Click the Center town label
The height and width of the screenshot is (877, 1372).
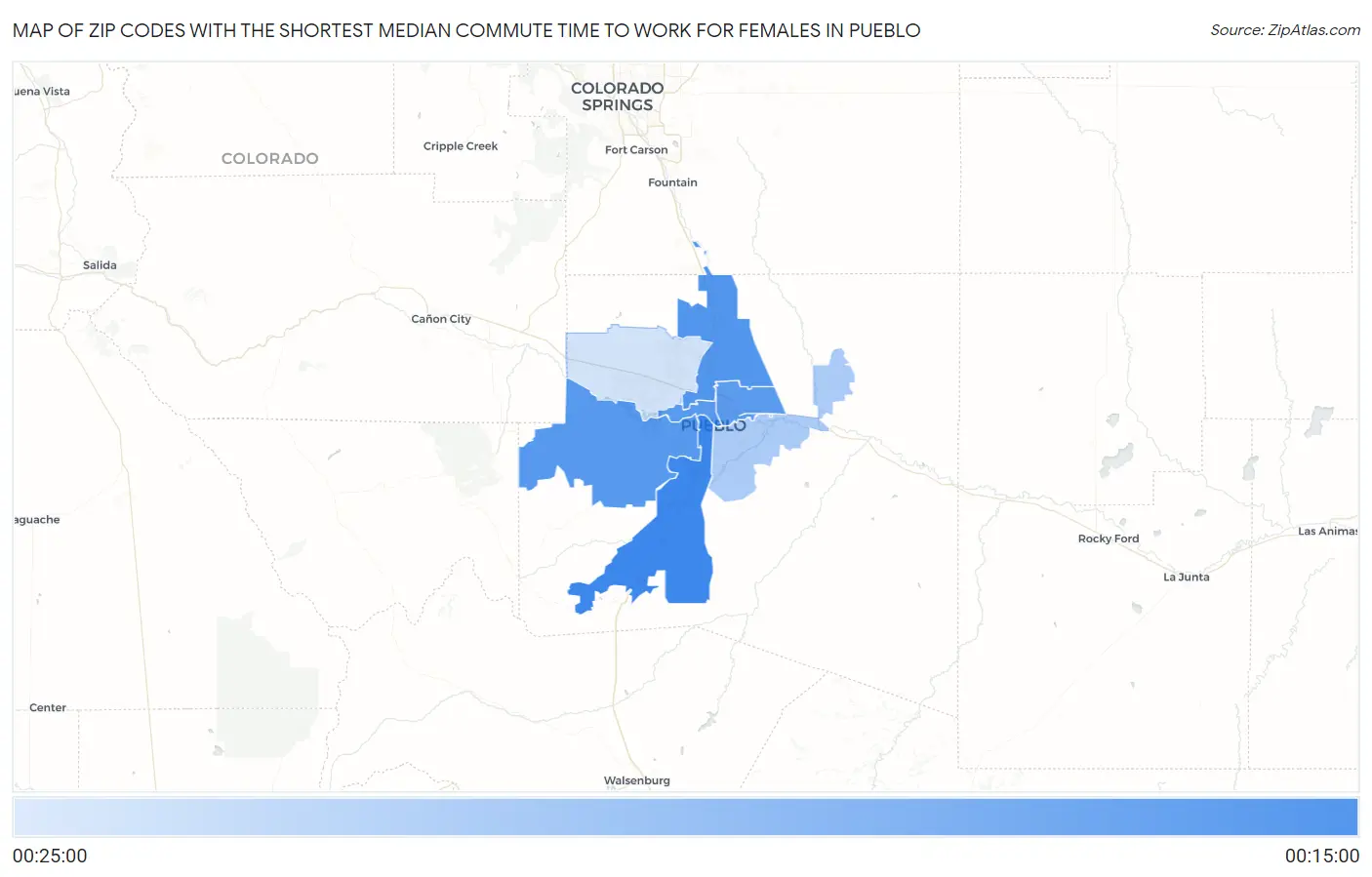[x=48, y=708]
